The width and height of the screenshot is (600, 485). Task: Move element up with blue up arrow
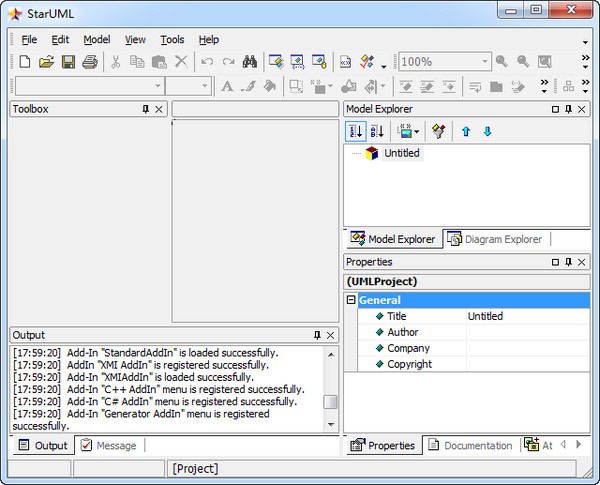466,131
